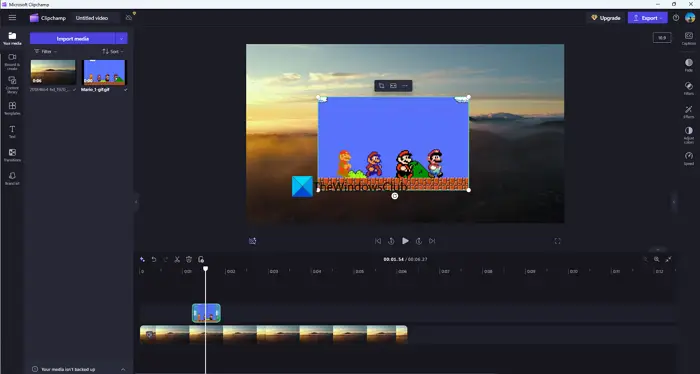Open the Text tool in sidebar
The image size is (700, 374).
point(12,132)
